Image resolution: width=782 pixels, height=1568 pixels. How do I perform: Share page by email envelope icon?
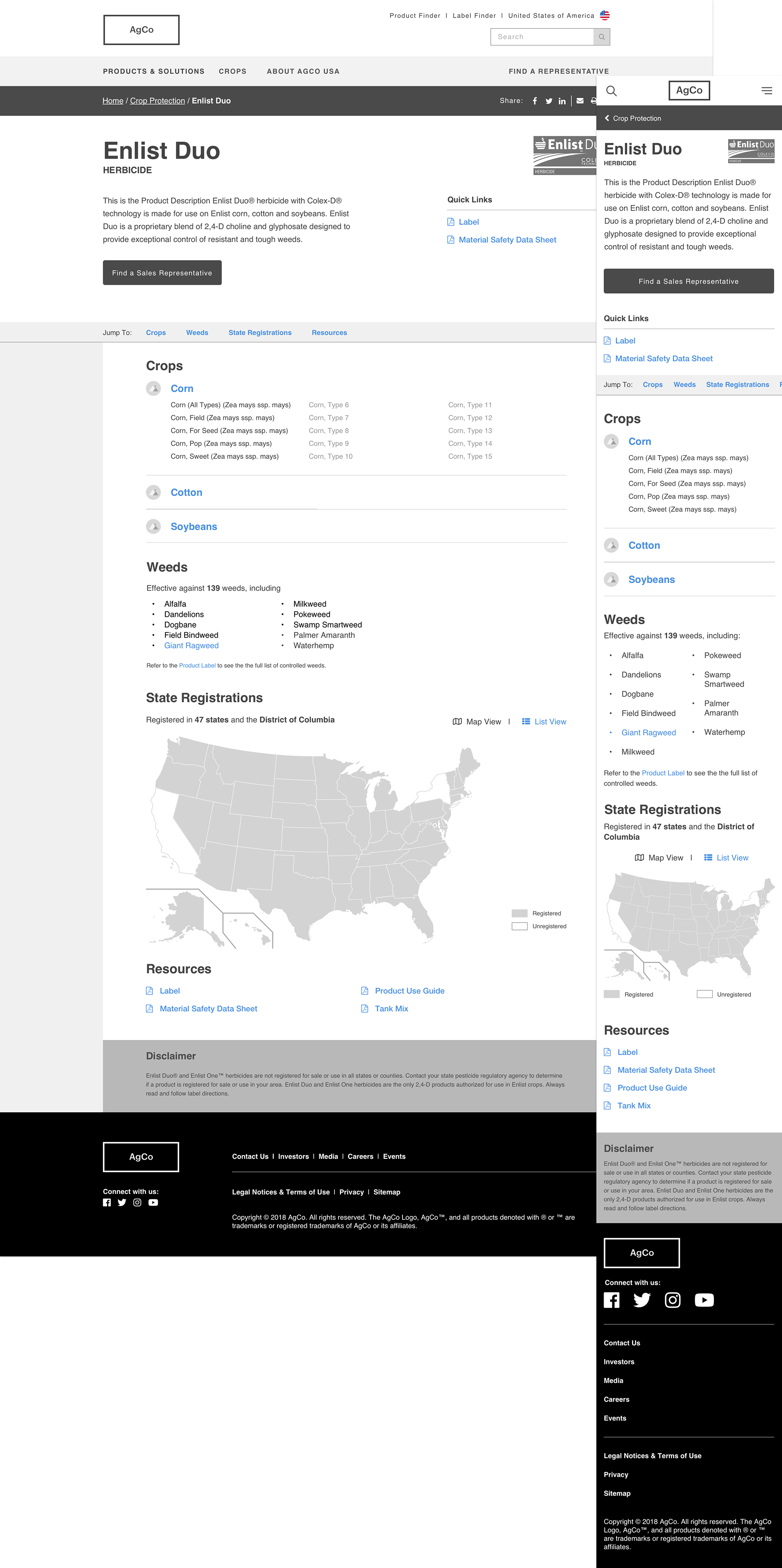pyautogui.click(x=580, y=101)
